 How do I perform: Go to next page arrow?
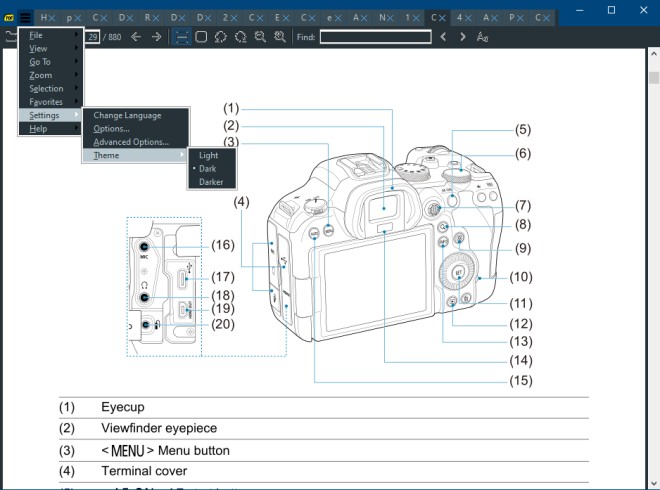point(156,37)
